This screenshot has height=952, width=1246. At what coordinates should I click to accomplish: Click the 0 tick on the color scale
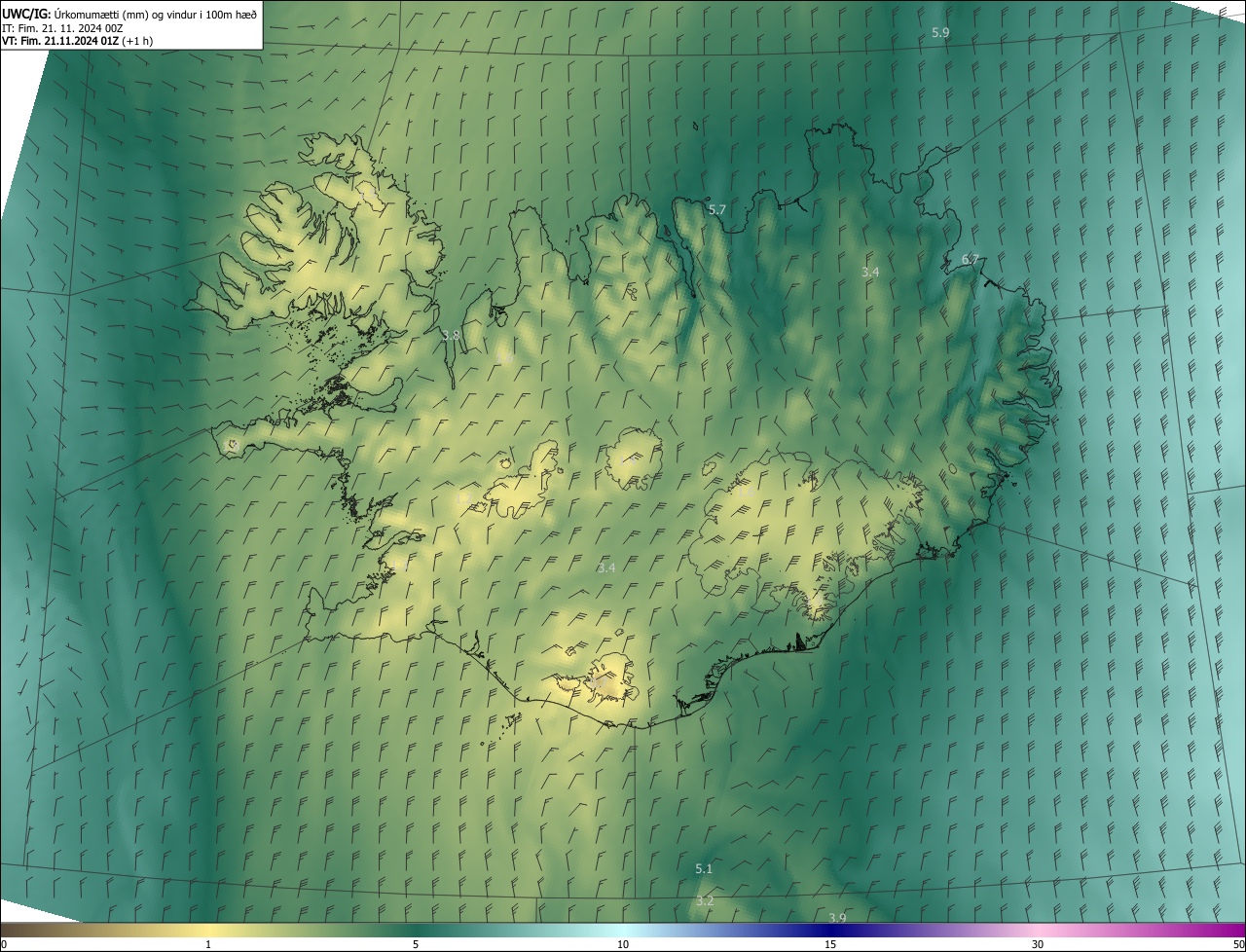coord(4,944)
